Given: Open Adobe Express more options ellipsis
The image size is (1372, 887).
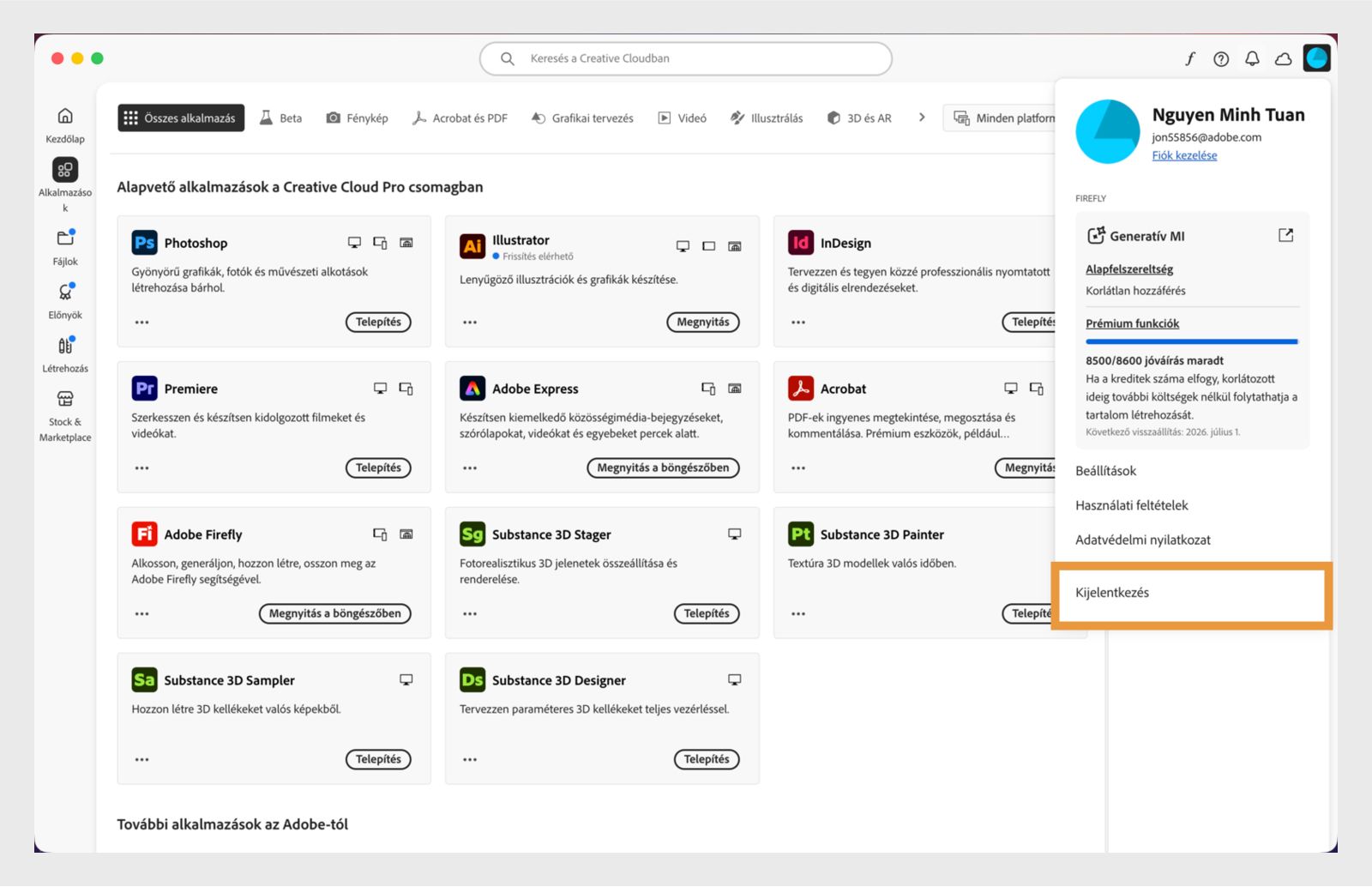Looking at the screenshot, I should pyautogui.click(x=470, y=468).
